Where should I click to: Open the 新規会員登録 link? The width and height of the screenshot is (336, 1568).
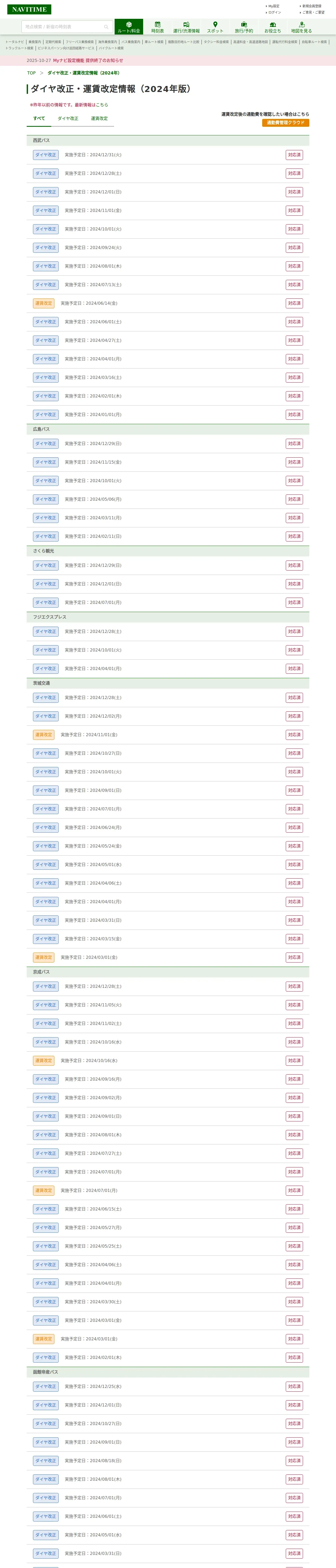[312, 6]
